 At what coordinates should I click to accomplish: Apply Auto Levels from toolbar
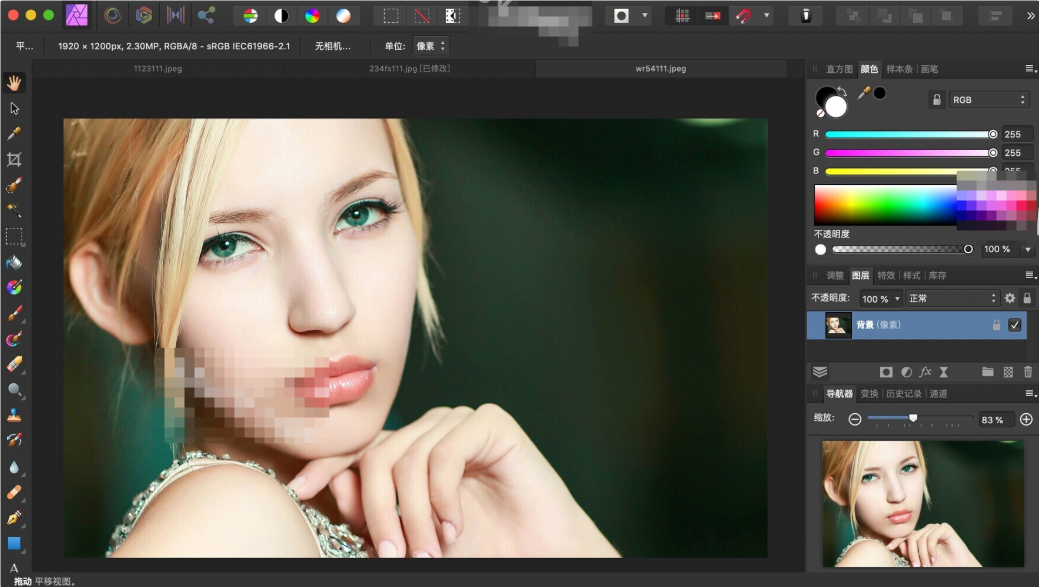point(250,16)
